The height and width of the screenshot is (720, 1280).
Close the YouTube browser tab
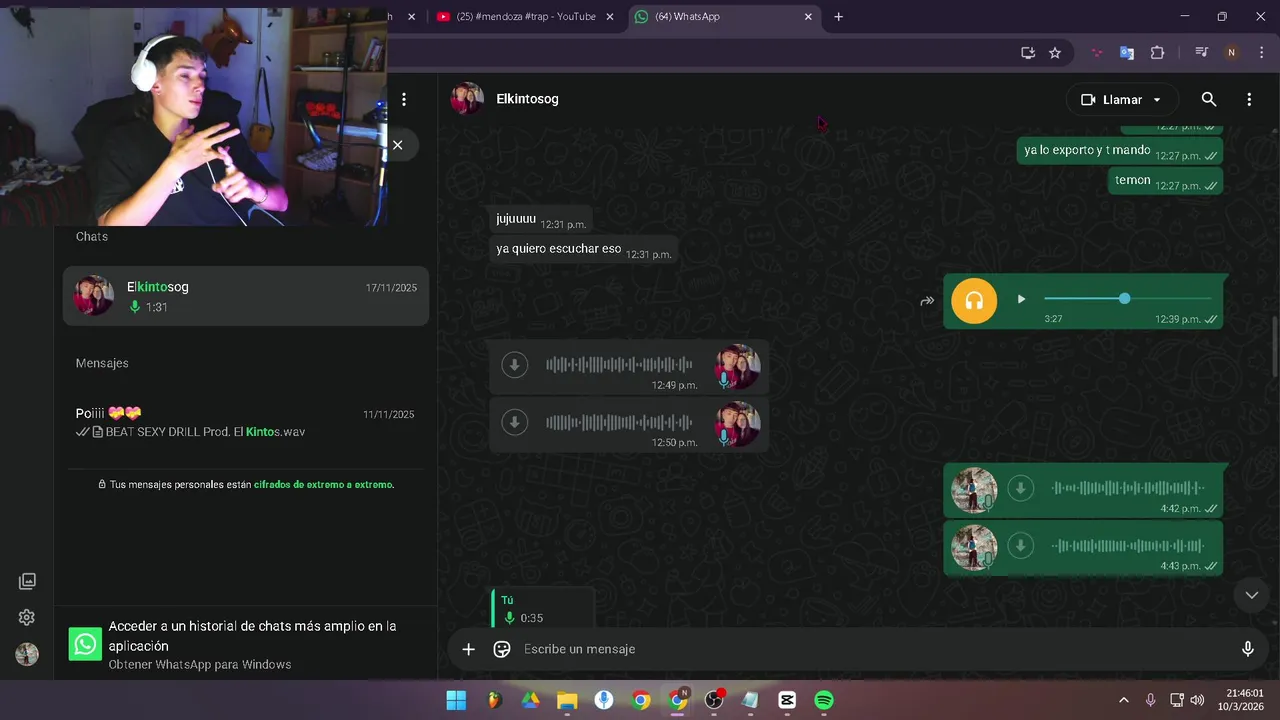point(610,16)
